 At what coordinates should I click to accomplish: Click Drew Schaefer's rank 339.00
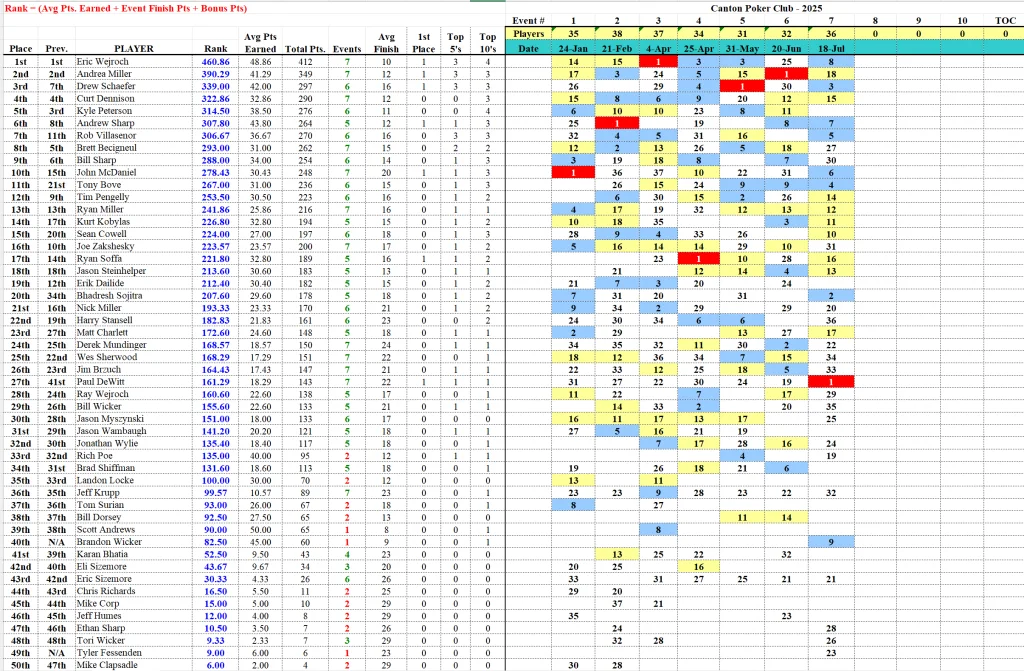coord(216,86)
